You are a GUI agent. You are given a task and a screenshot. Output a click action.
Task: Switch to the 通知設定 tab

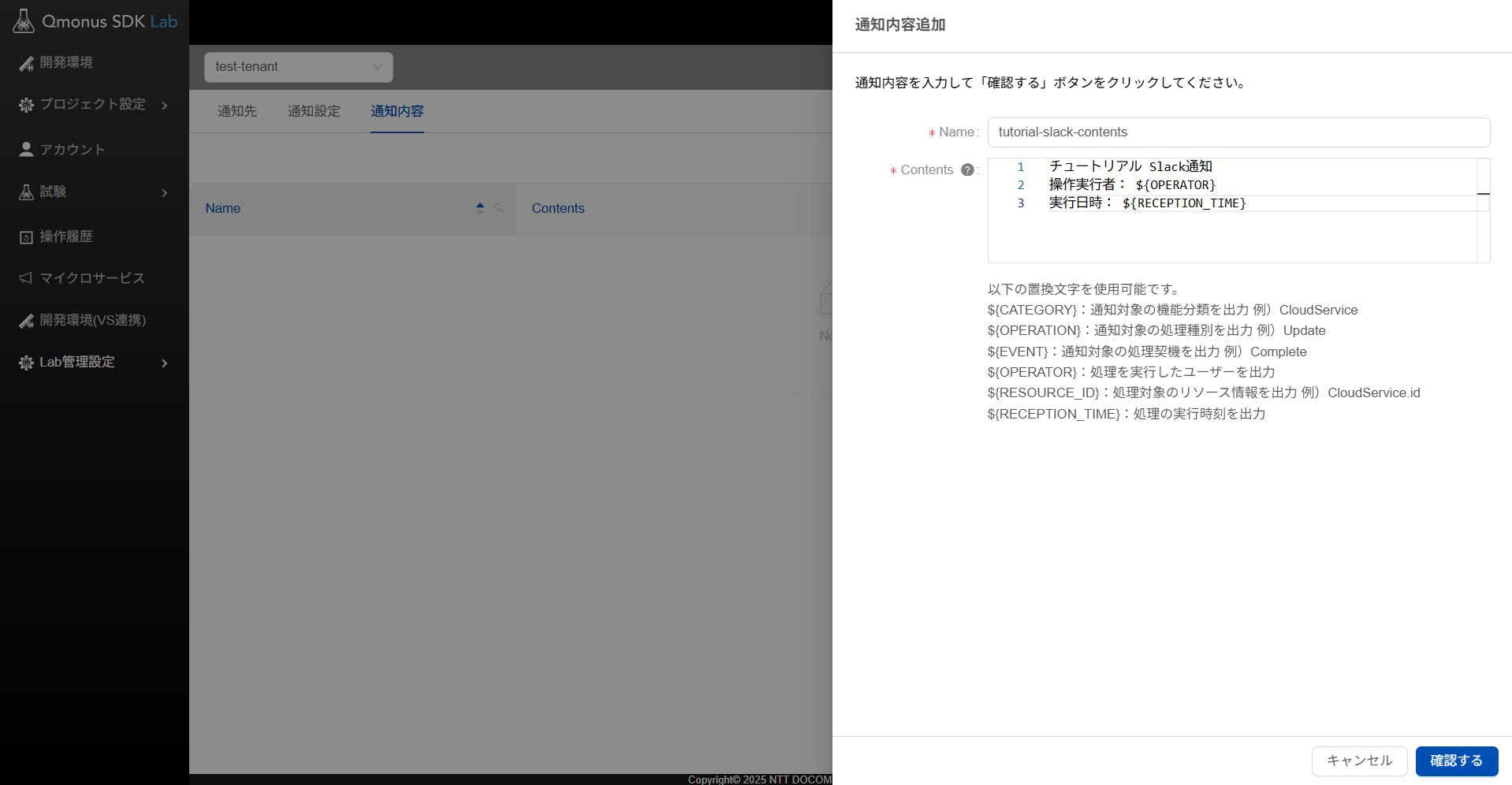(314, 111)
